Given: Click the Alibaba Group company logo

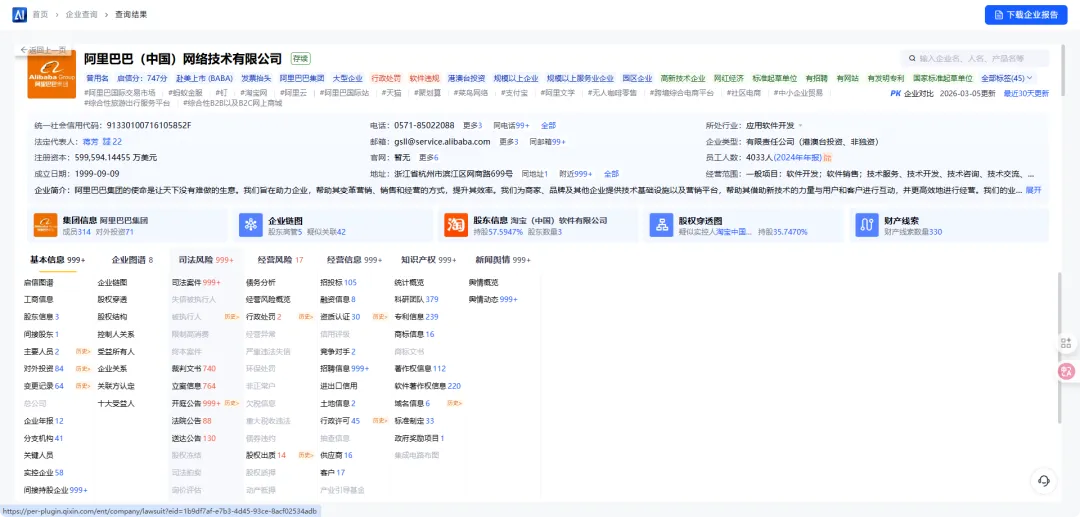Looking at the screenshot, I should point(52,75).
